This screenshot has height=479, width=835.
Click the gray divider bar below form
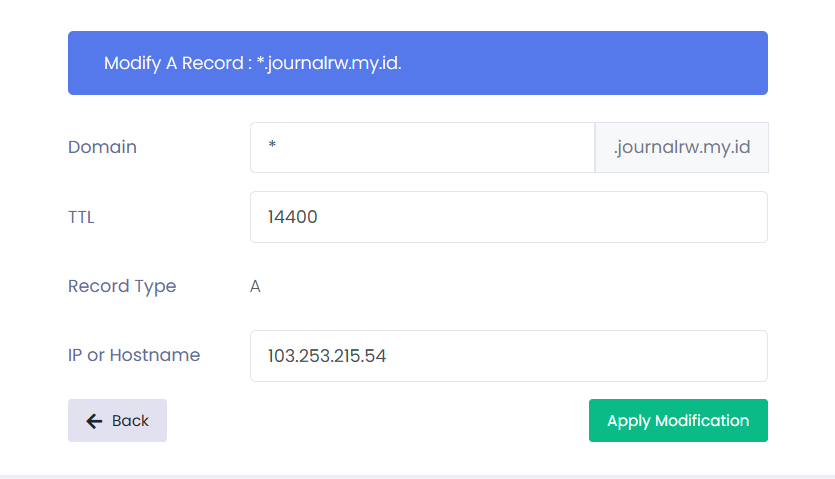click(x=417, y=476)
